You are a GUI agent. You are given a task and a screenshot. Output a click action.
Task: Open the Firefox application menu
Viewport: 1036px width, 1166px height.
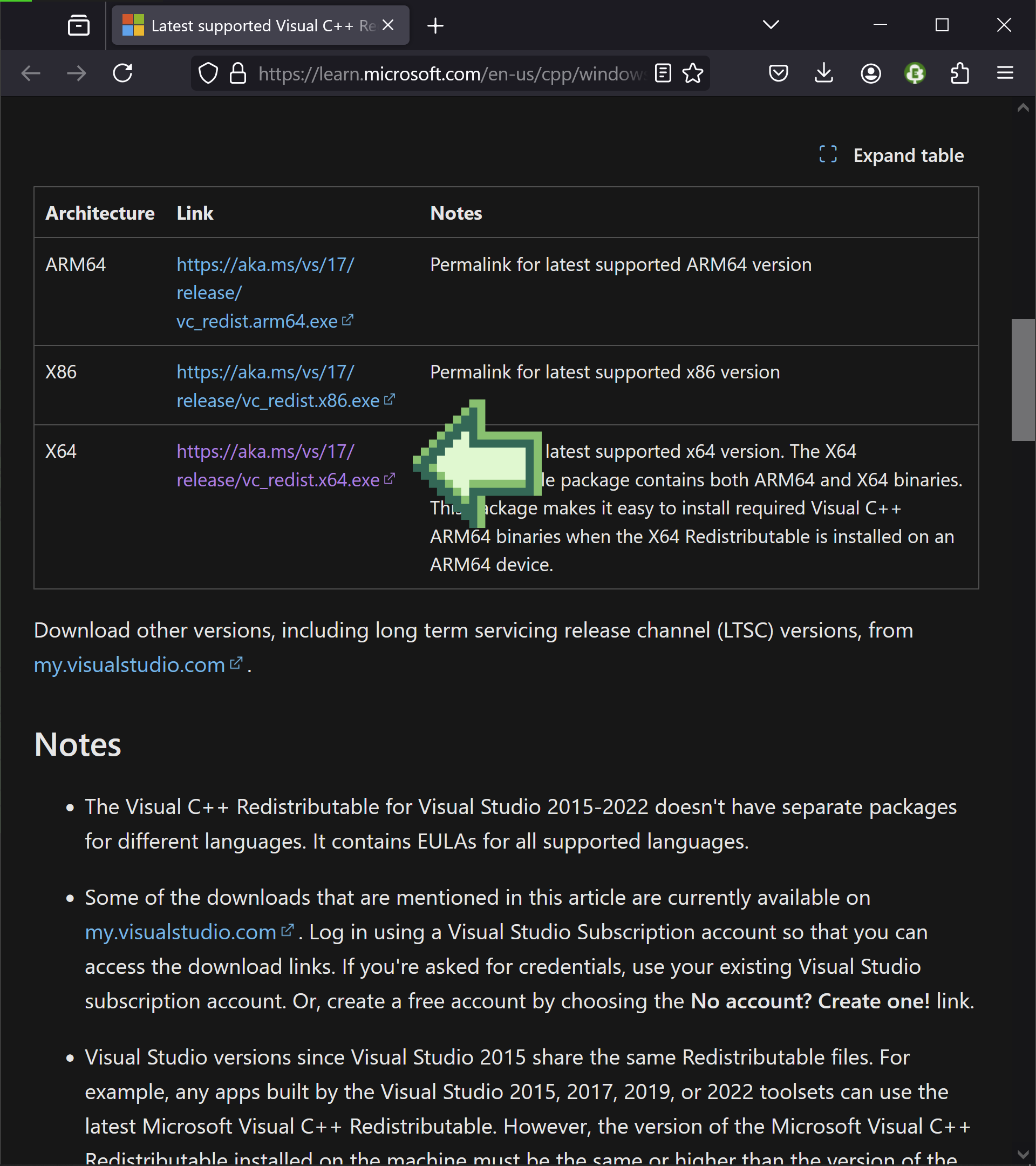point(1005,73)
